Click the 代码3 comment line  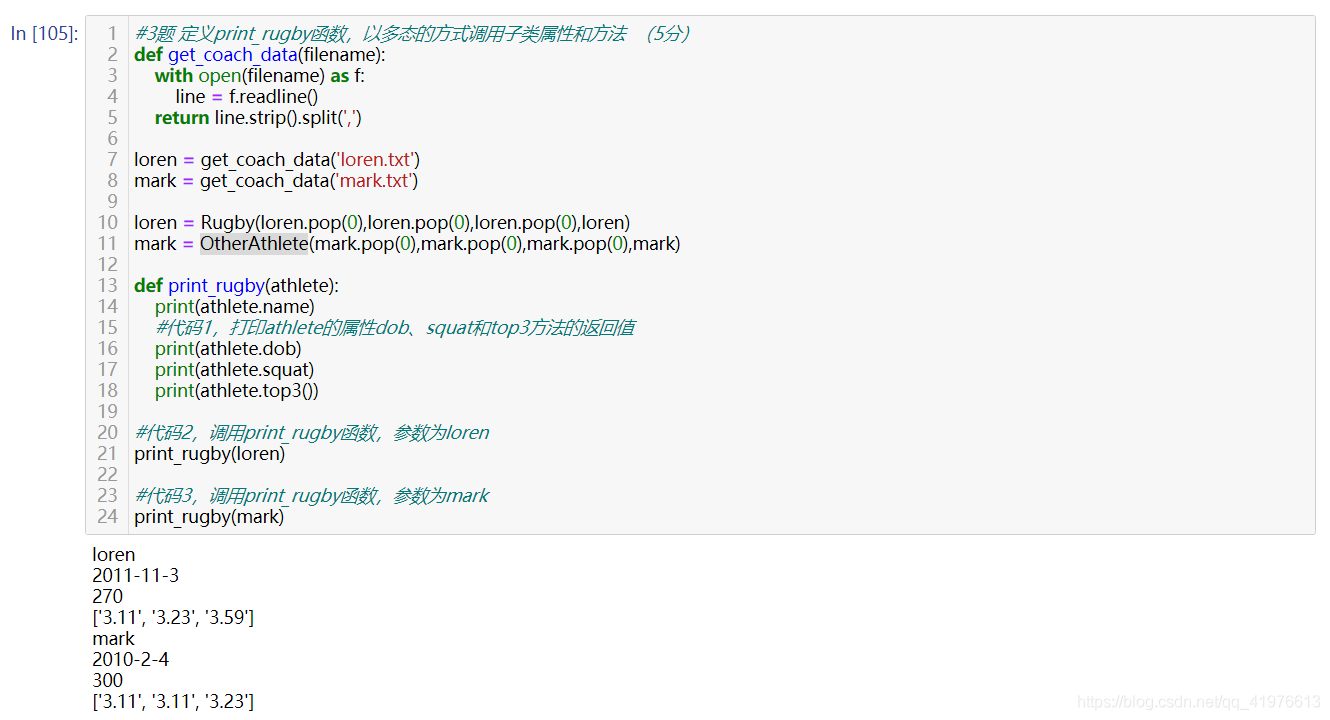pyautogui.click(x=312, y=495)
